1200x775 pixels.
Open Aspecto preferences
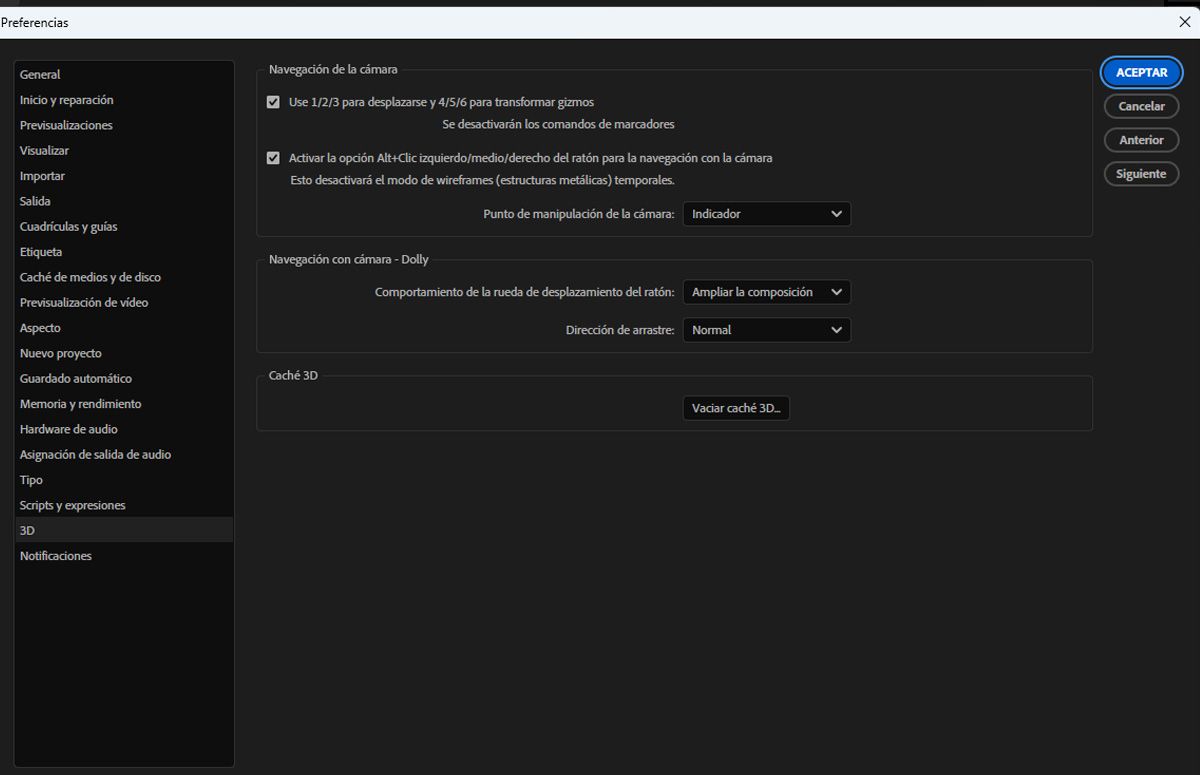[124, 328]
